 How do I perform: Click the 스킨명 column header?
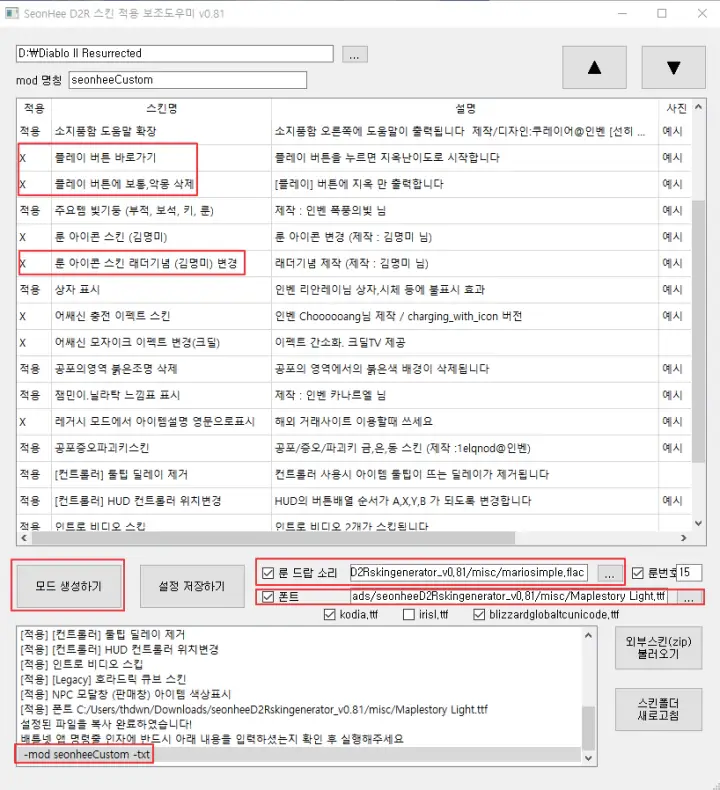coord(161,108)
